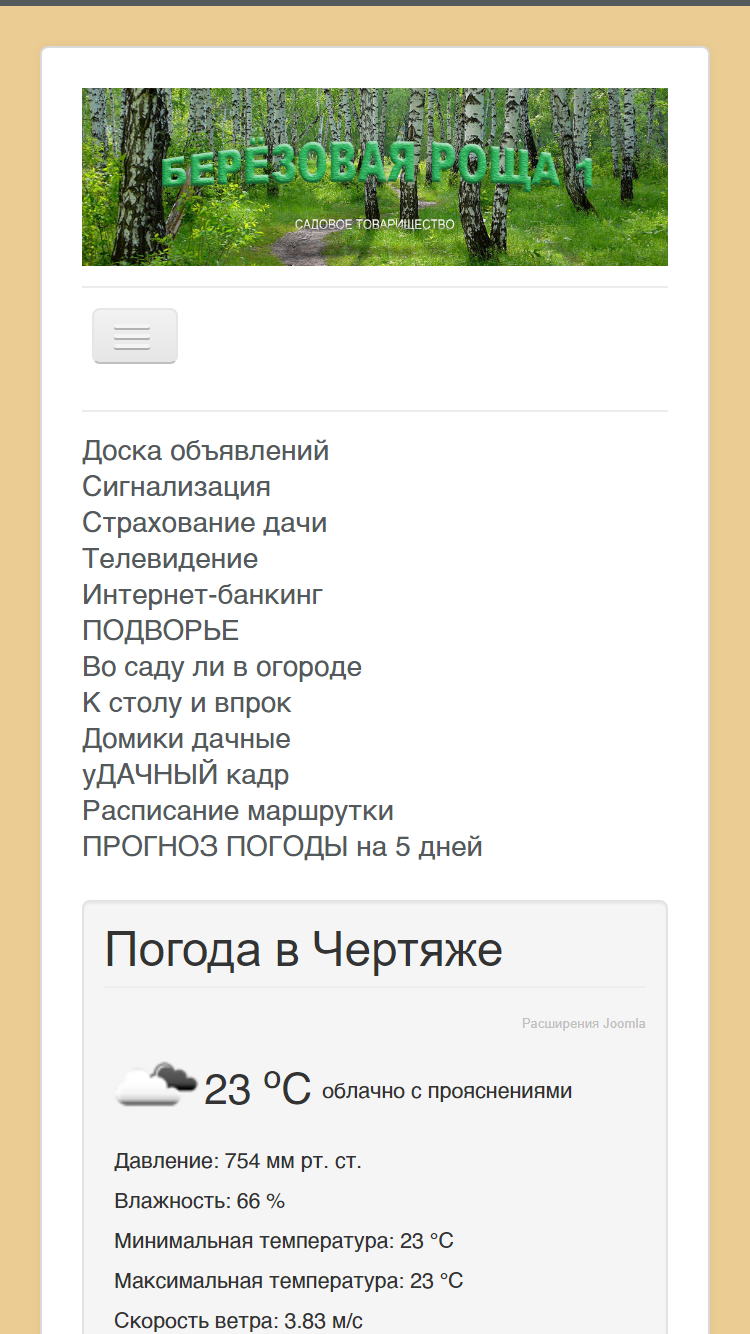Select the Скорость ветра: 3.83 м/с line
This screenshot has width=750, height=1334.
coord(238,1321)
